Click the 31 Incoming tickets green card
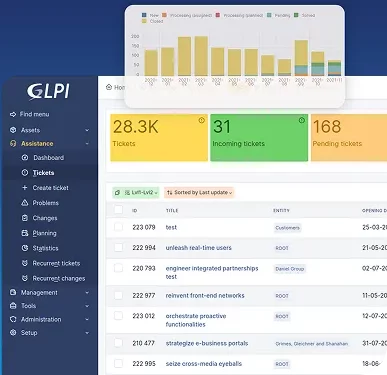The height and width of the screenshot is (375, 387). [x=259, y=138]
